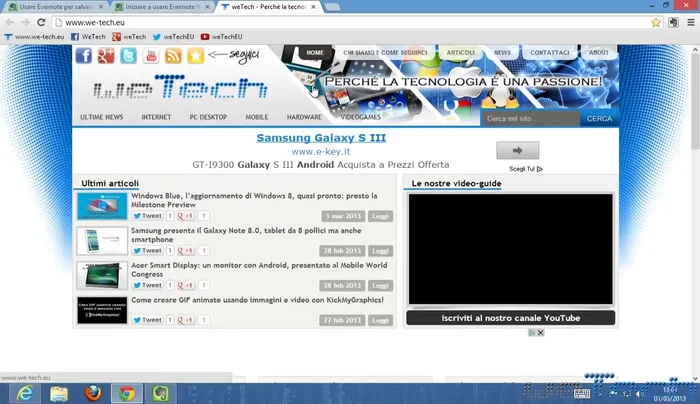Screen dimensions: 700x404
Task: Click the orange RSS feed icon
Action: coord(173,56)
